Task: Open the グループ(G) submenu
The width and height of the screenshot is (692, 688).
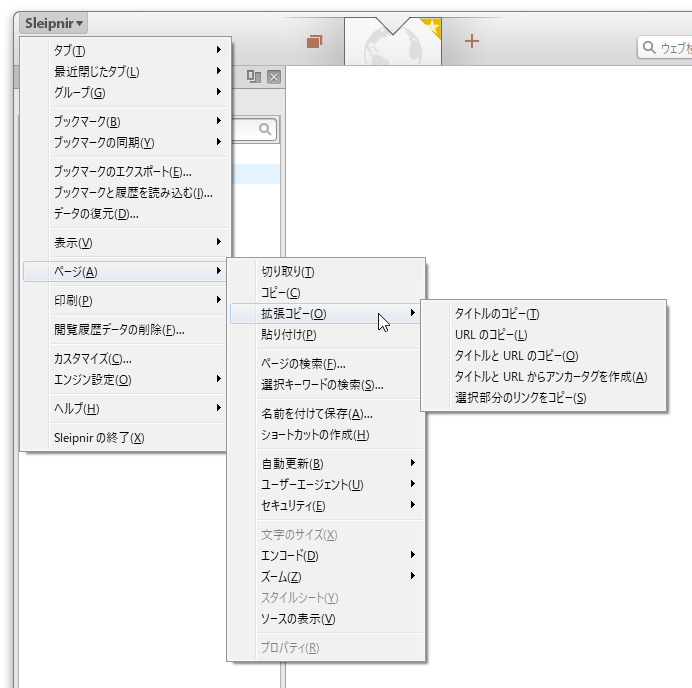Action: tap(125, 92)
